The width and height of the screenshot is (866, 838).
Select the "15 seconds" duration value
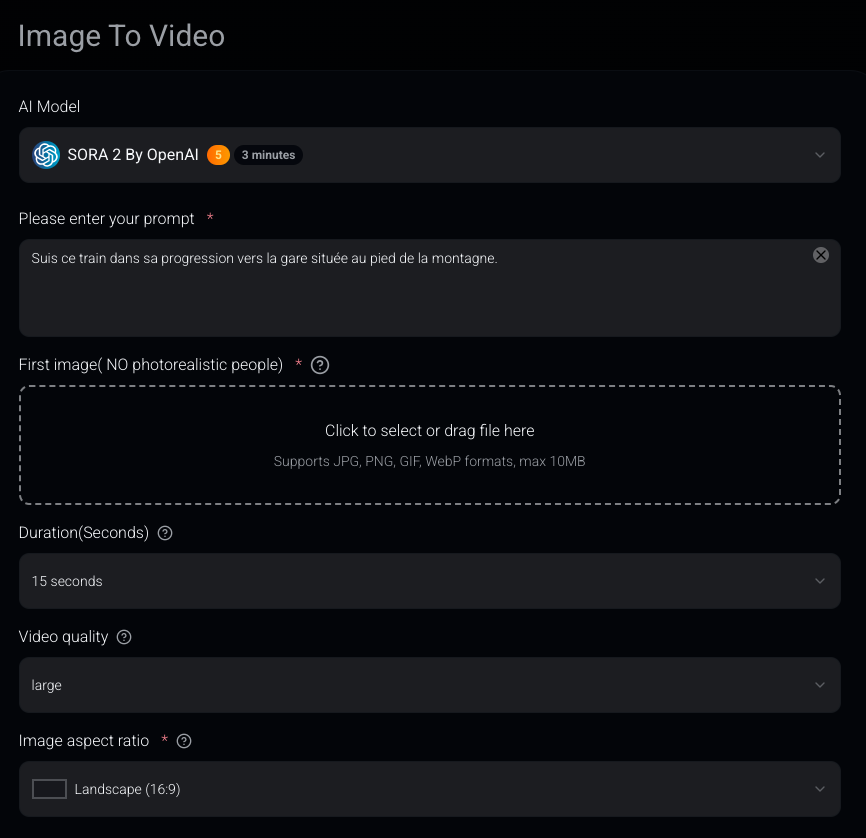pos(67,581)
